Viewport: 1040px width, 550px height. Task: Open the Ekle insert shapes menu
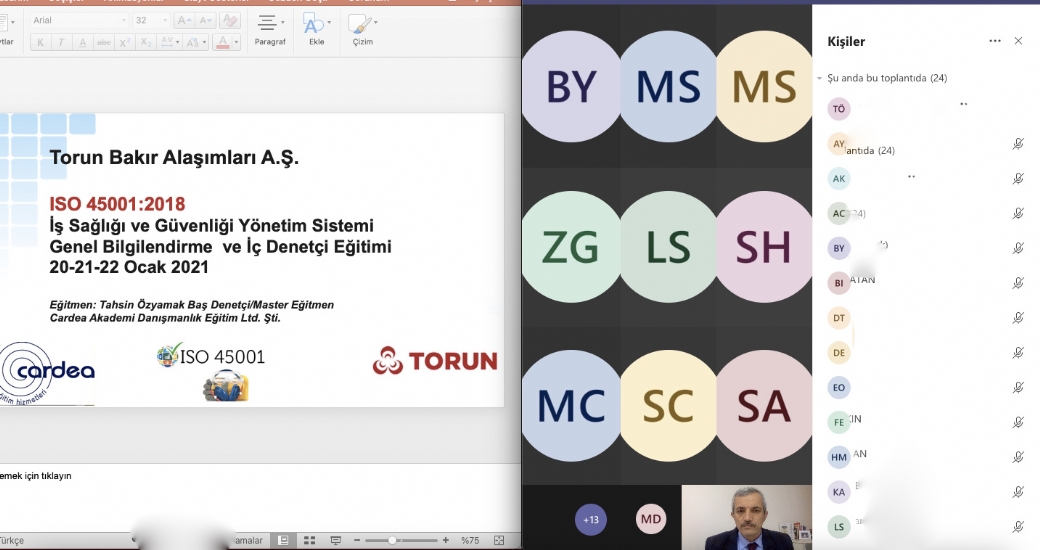(316, 30)
